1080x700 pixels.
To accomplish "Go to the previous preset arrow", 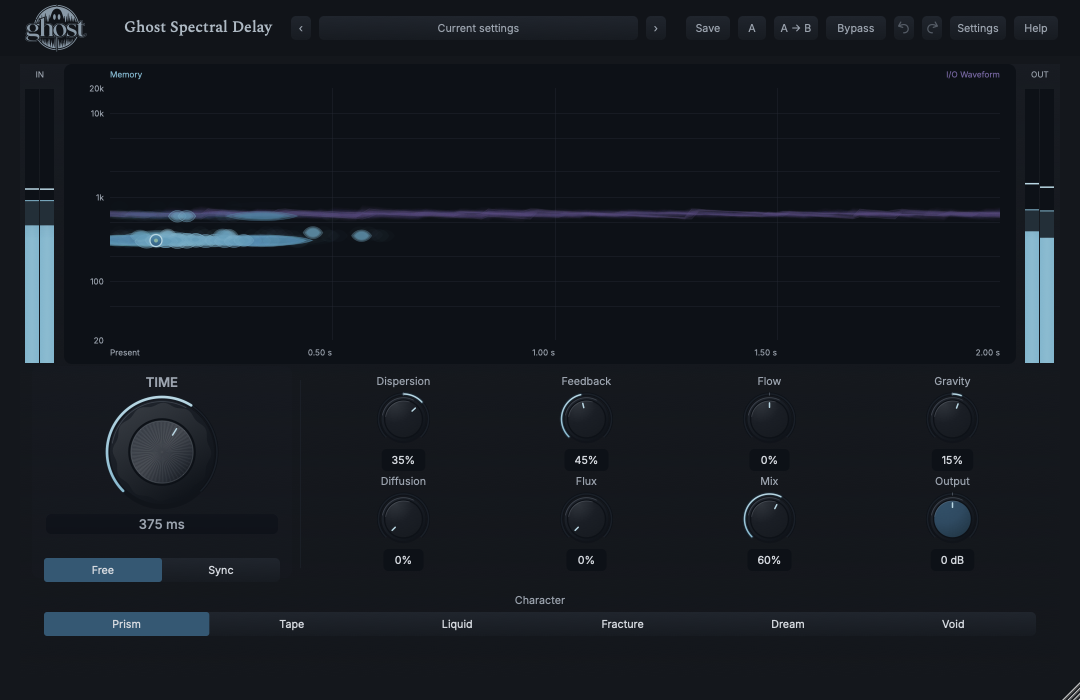I will pos(301,28).
